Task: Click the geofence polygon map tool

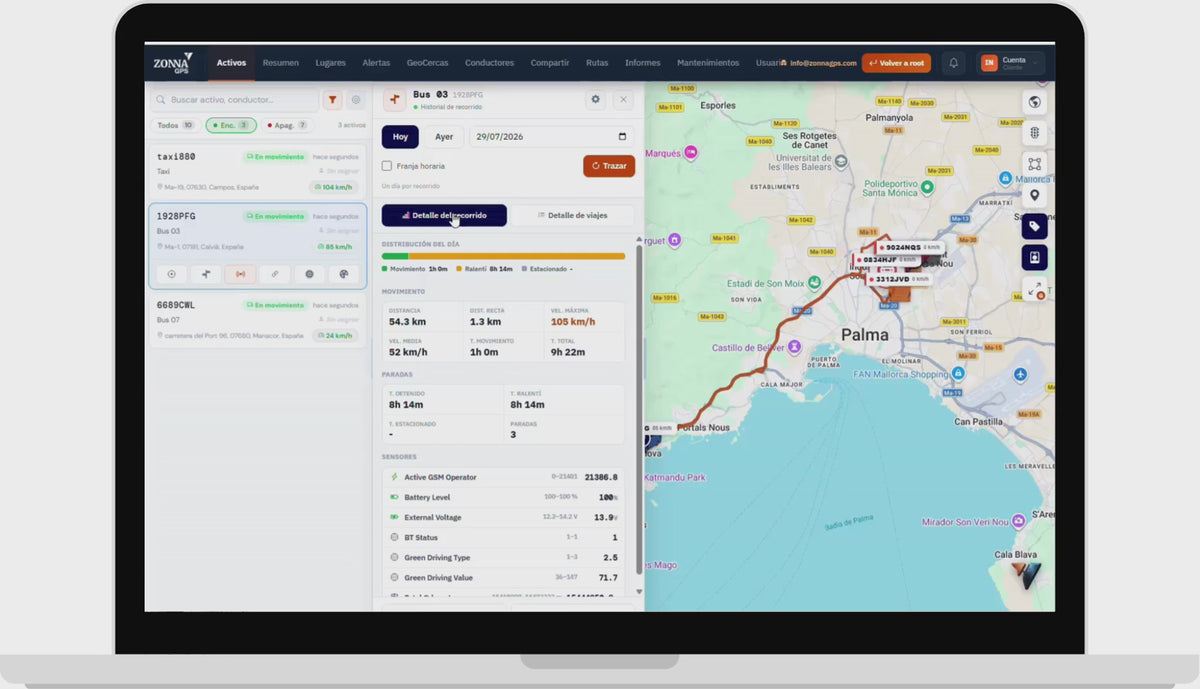Action: point(1034,164)
